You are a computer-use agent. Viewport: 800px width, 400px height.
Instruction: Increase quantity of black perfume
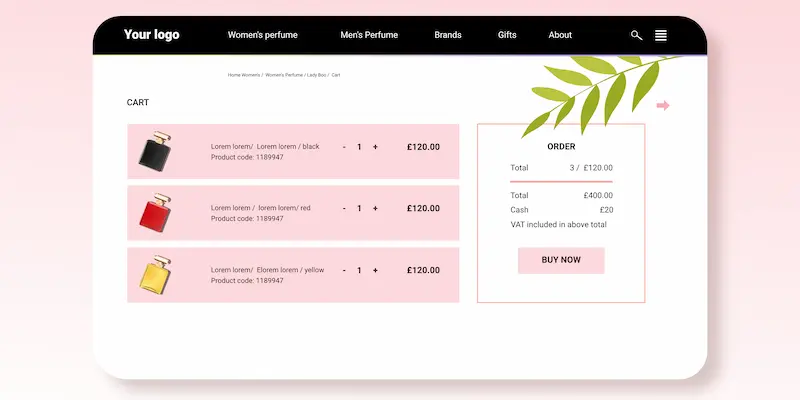coord(375,147)
